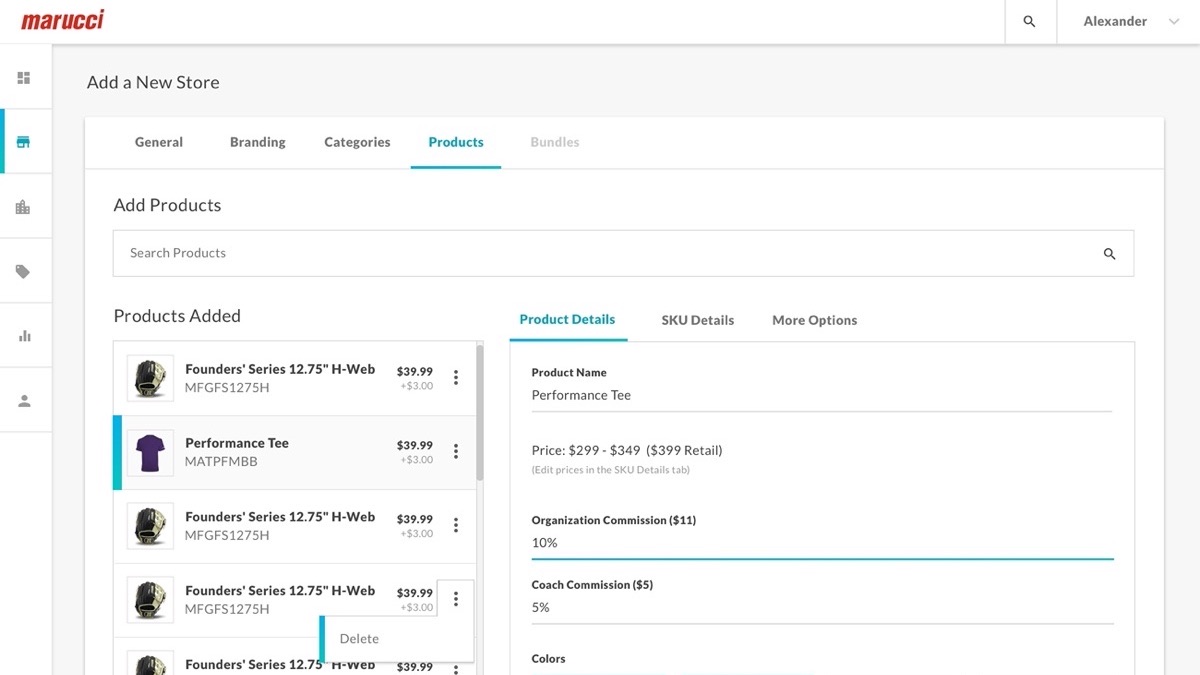Click the Performance Tee purple shirt thumbnail
Image resolution: width=1200 pixels, height=675 pixels.
[150, 452]
